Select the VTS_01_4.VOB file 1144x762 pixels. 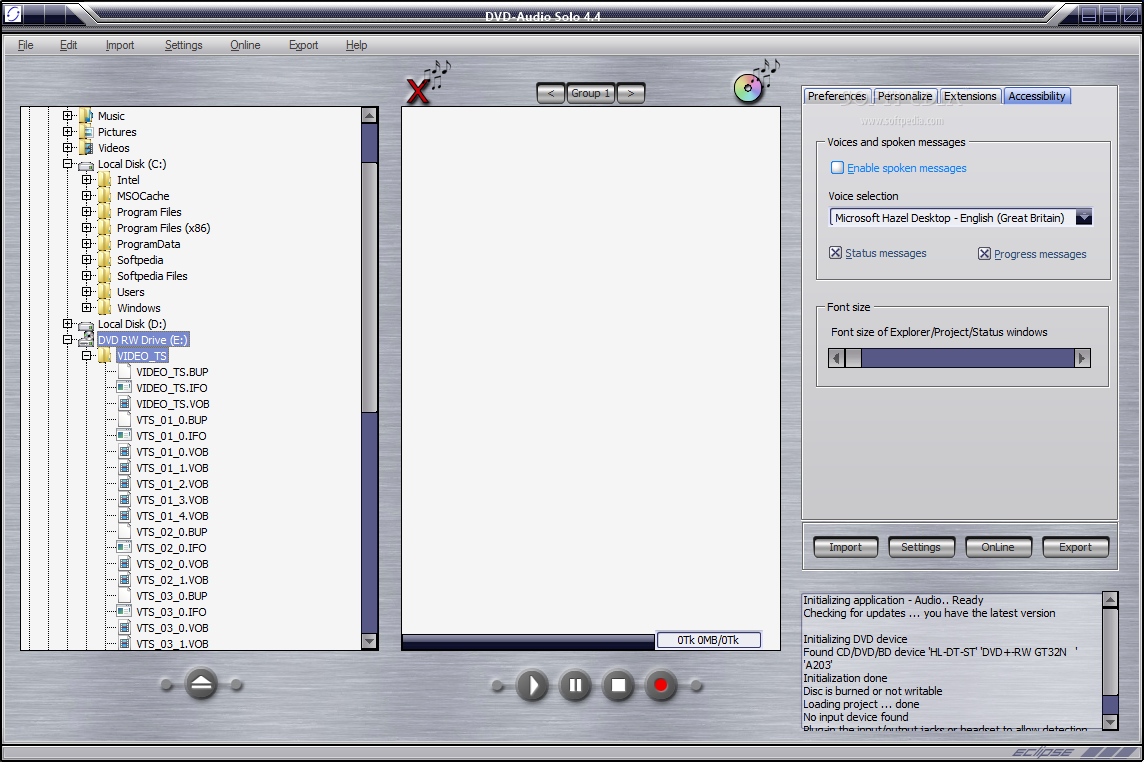tap(172, 516)
